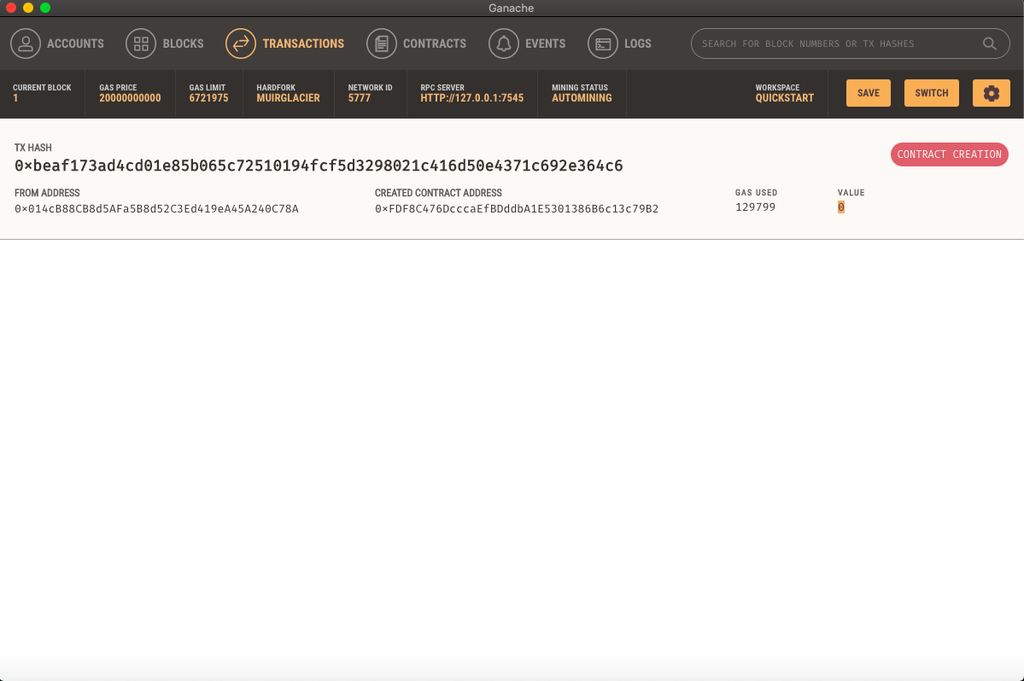The image size is (1024, 681).
Task: Maximize the Ganache window with green button
Action: pyautogui.click(x=45, y=8)
